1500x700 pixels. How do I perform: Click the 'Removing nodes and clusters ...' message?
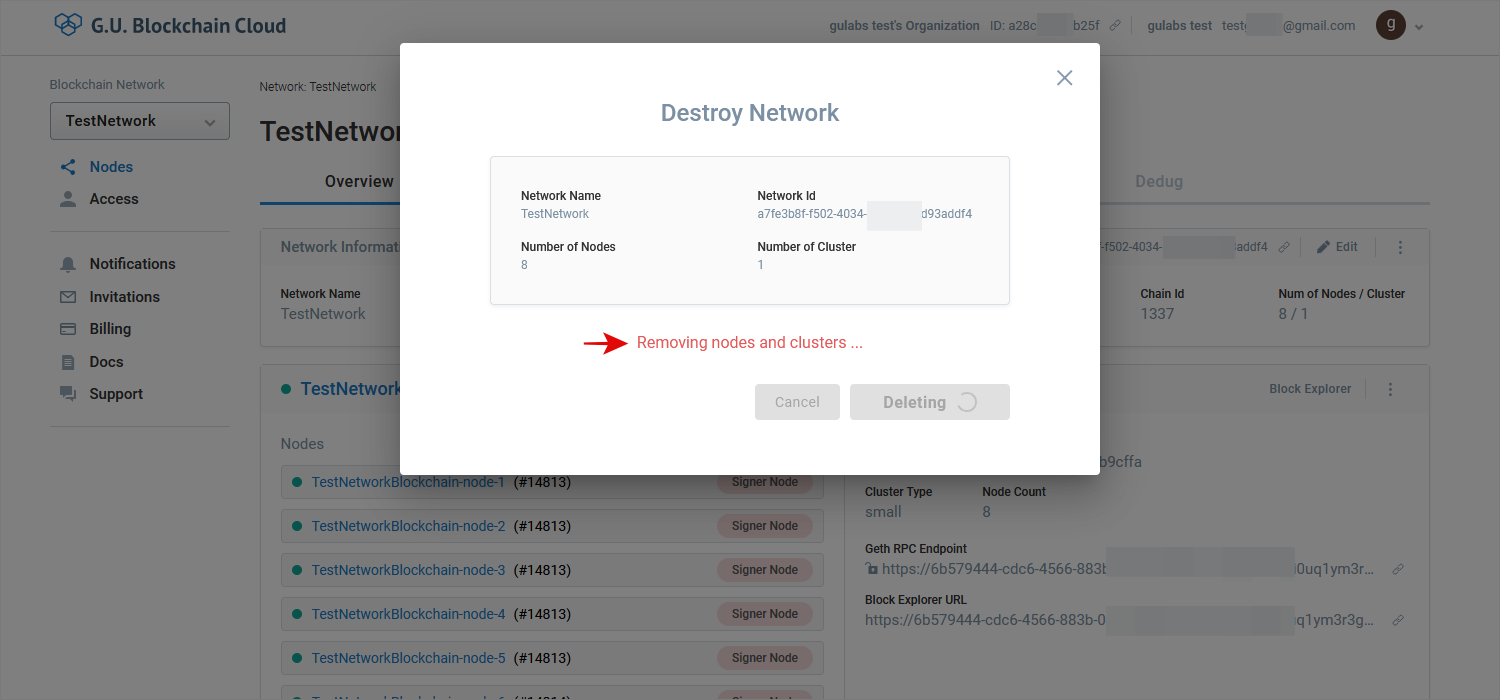(750, 343)
